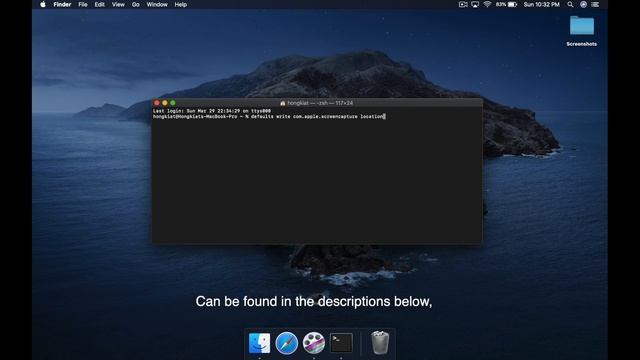Image resolution: width=640 pixels, height=360 pixels.
Task: Click the Terminal cursor after location
Action: pos(384,117)
